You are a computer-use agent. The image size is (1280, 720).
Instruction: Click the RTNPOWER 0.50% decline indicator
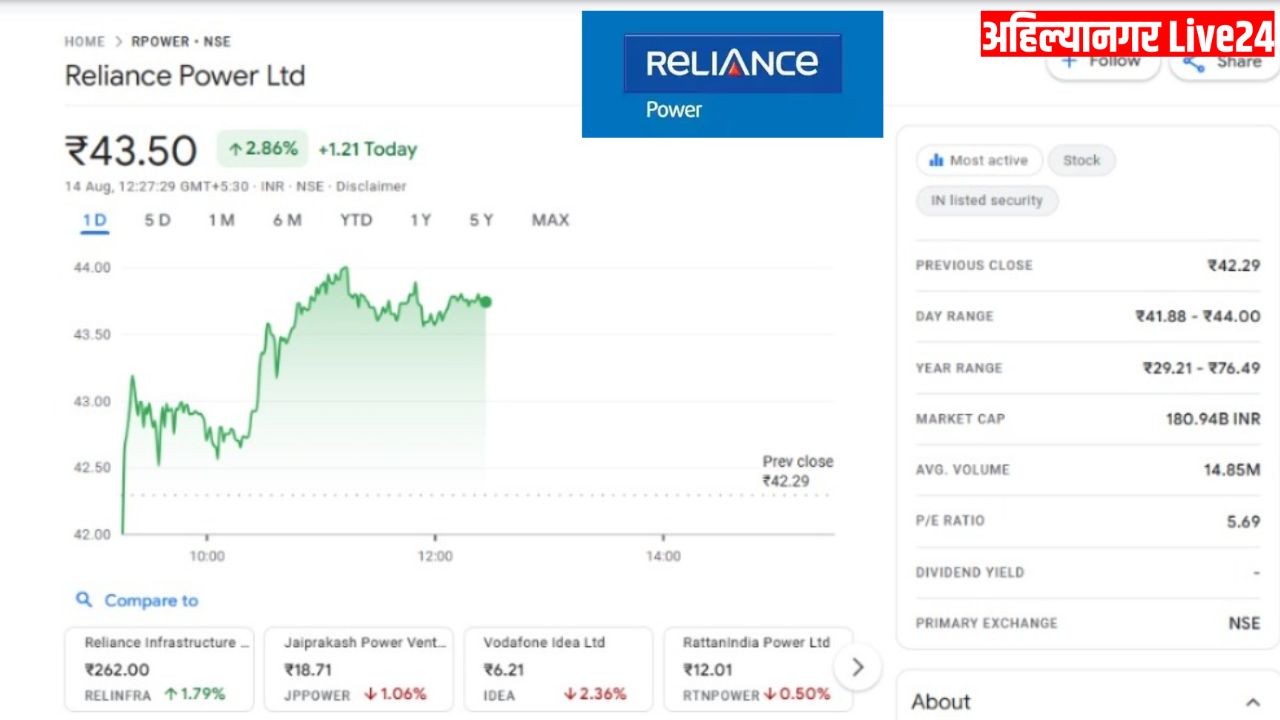tap(797, 694)
